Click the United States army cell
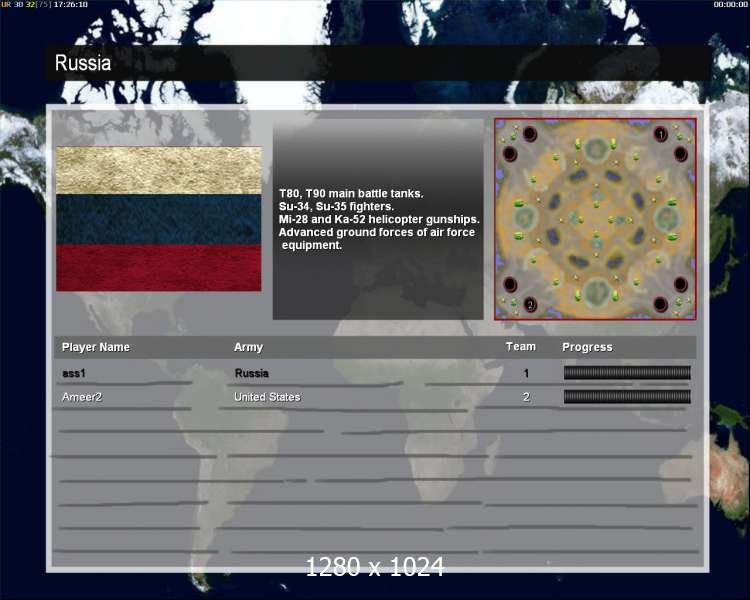The image size is (750, 600). tap(267, 397)
